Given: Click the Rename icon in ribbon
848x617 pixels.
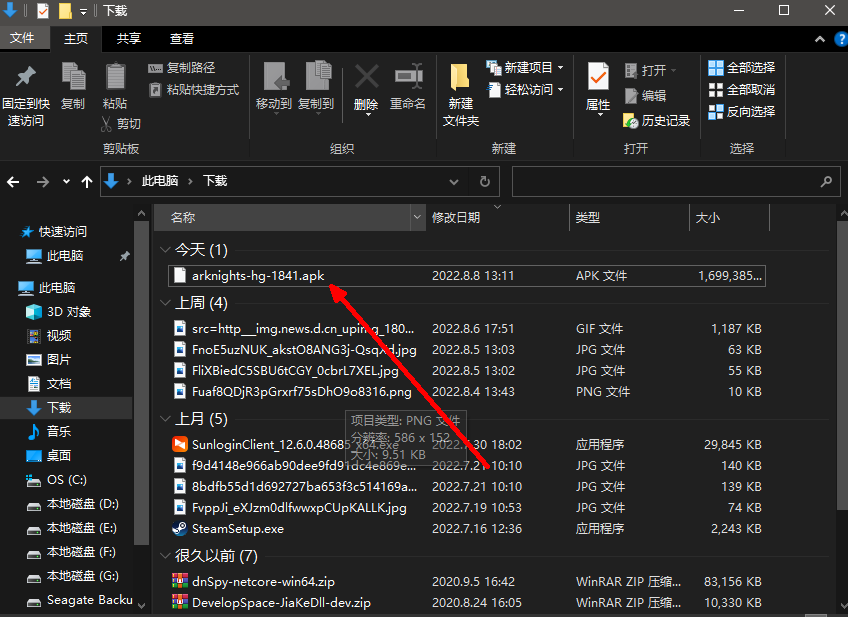Looking at the screenshot, I should pos(408,78).
